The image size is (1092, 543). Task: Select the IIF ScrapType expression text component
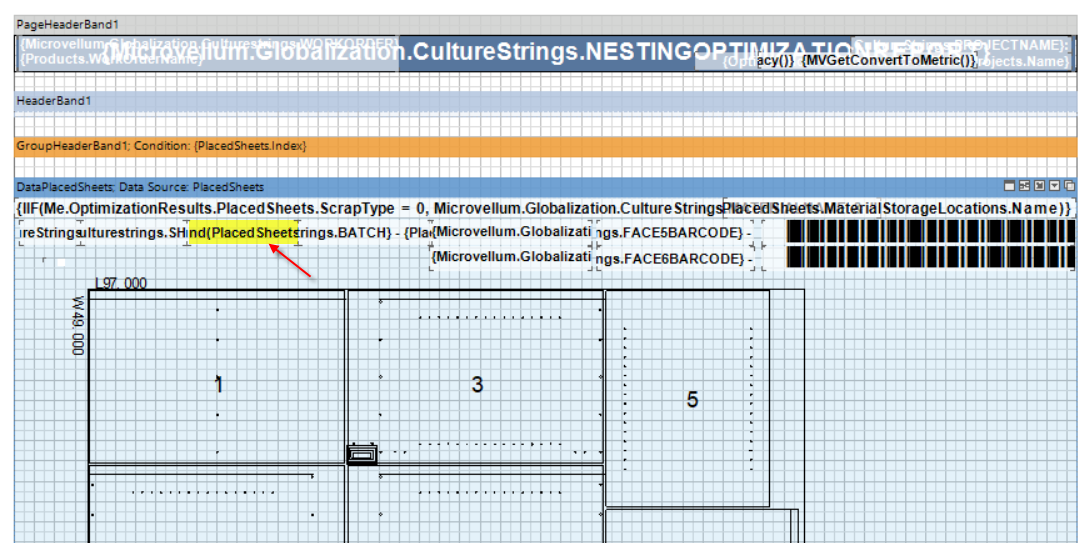coord(368,207)
